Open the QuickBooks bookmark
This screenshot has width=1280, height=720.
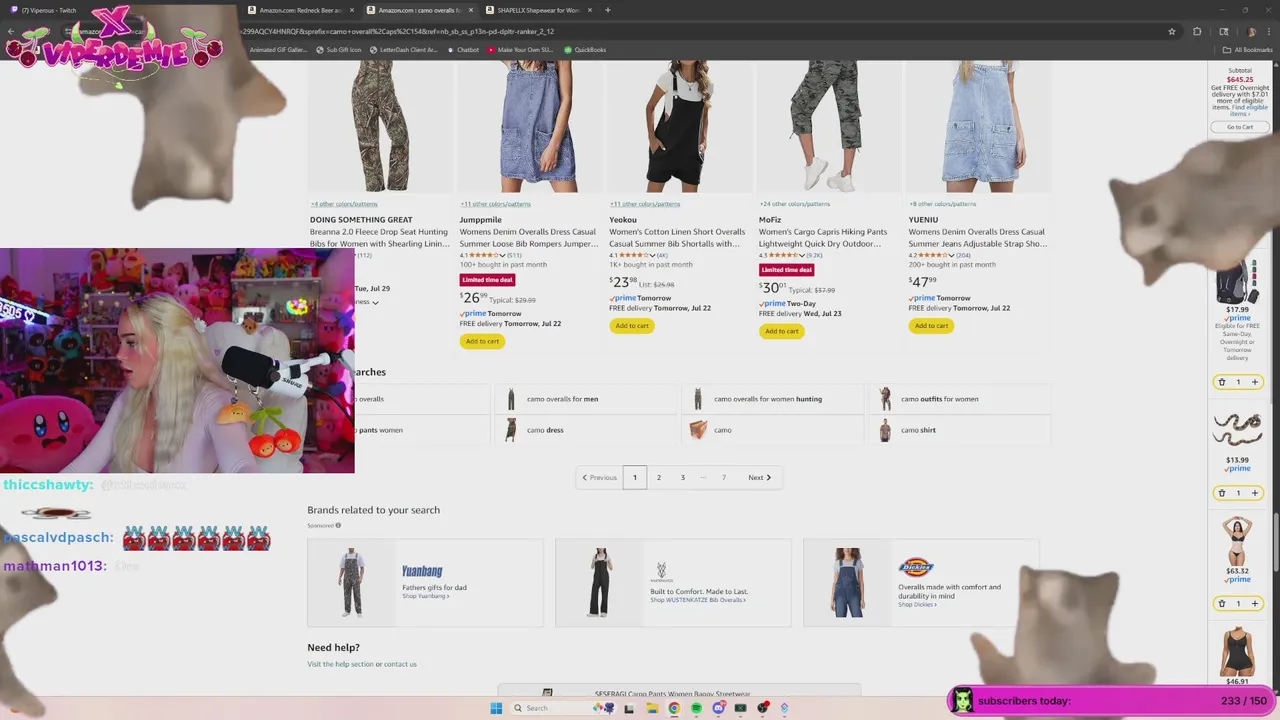[585, 49]
